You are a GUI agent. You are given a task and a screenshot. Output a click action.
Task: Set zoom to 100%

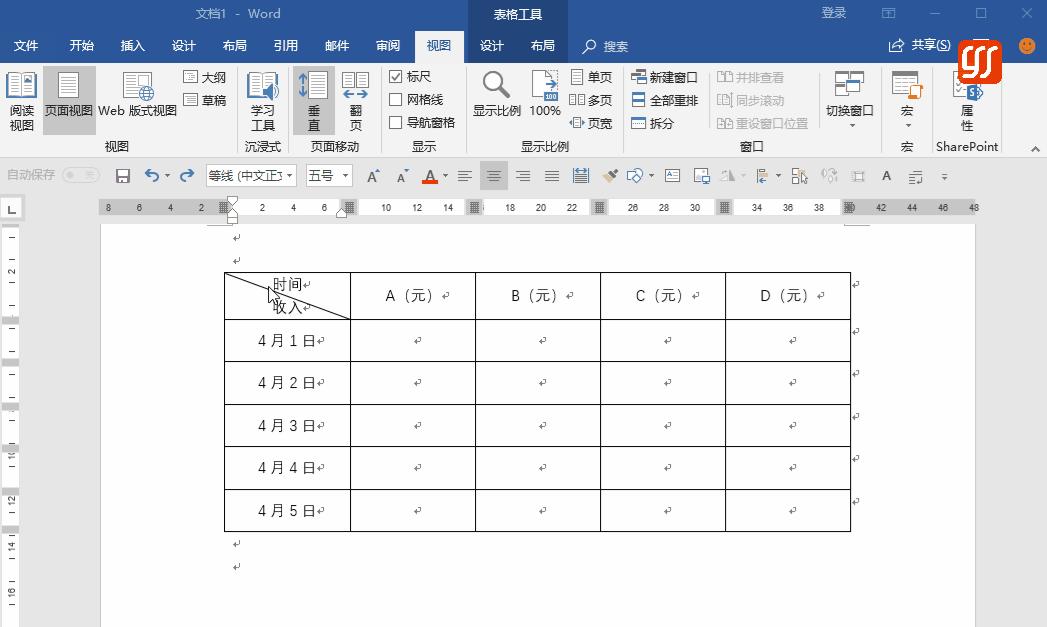(x=543, y=95)
